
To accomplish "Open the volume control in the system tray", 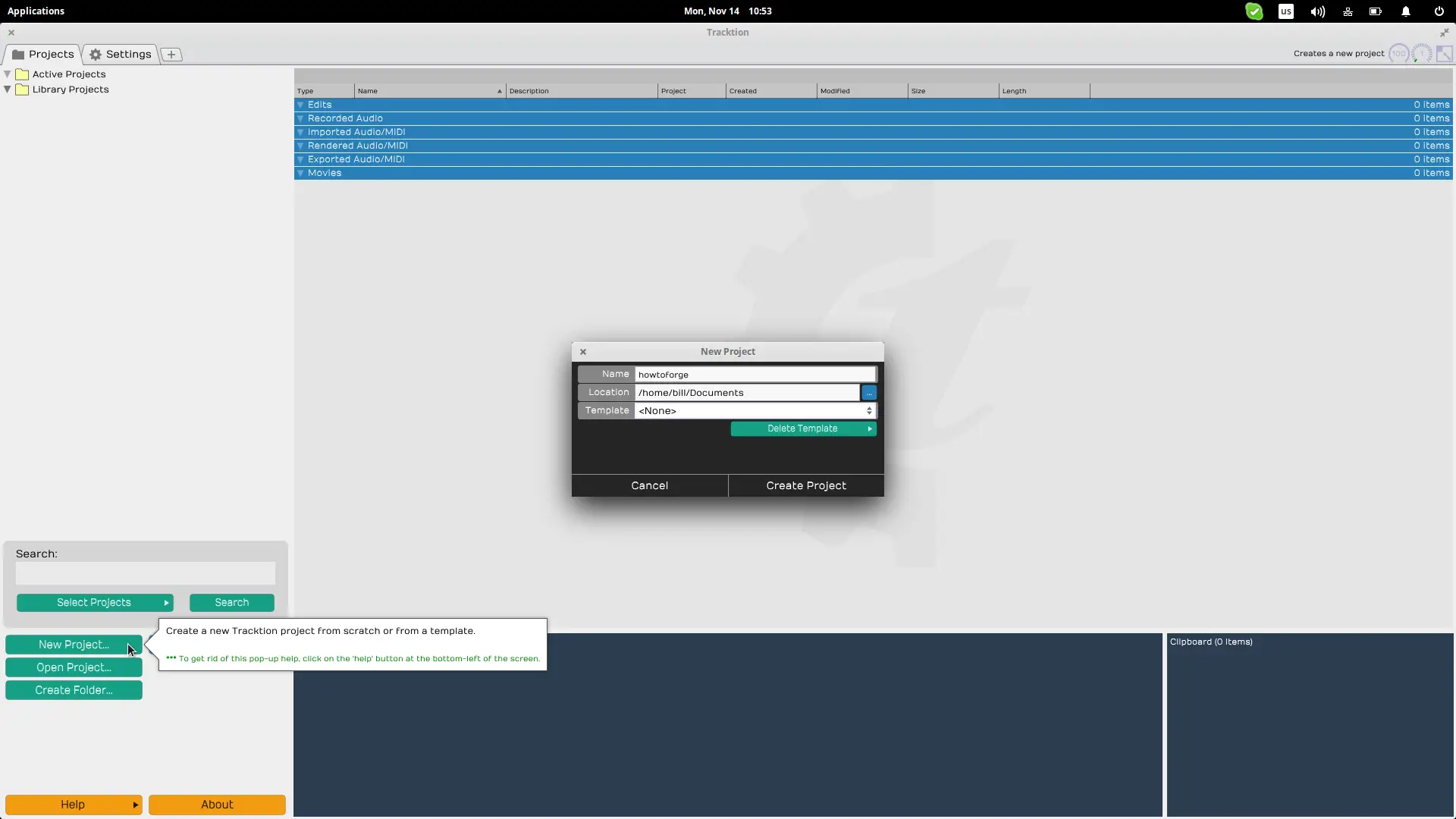I will pyautogui.click(x=1318, y=11).
